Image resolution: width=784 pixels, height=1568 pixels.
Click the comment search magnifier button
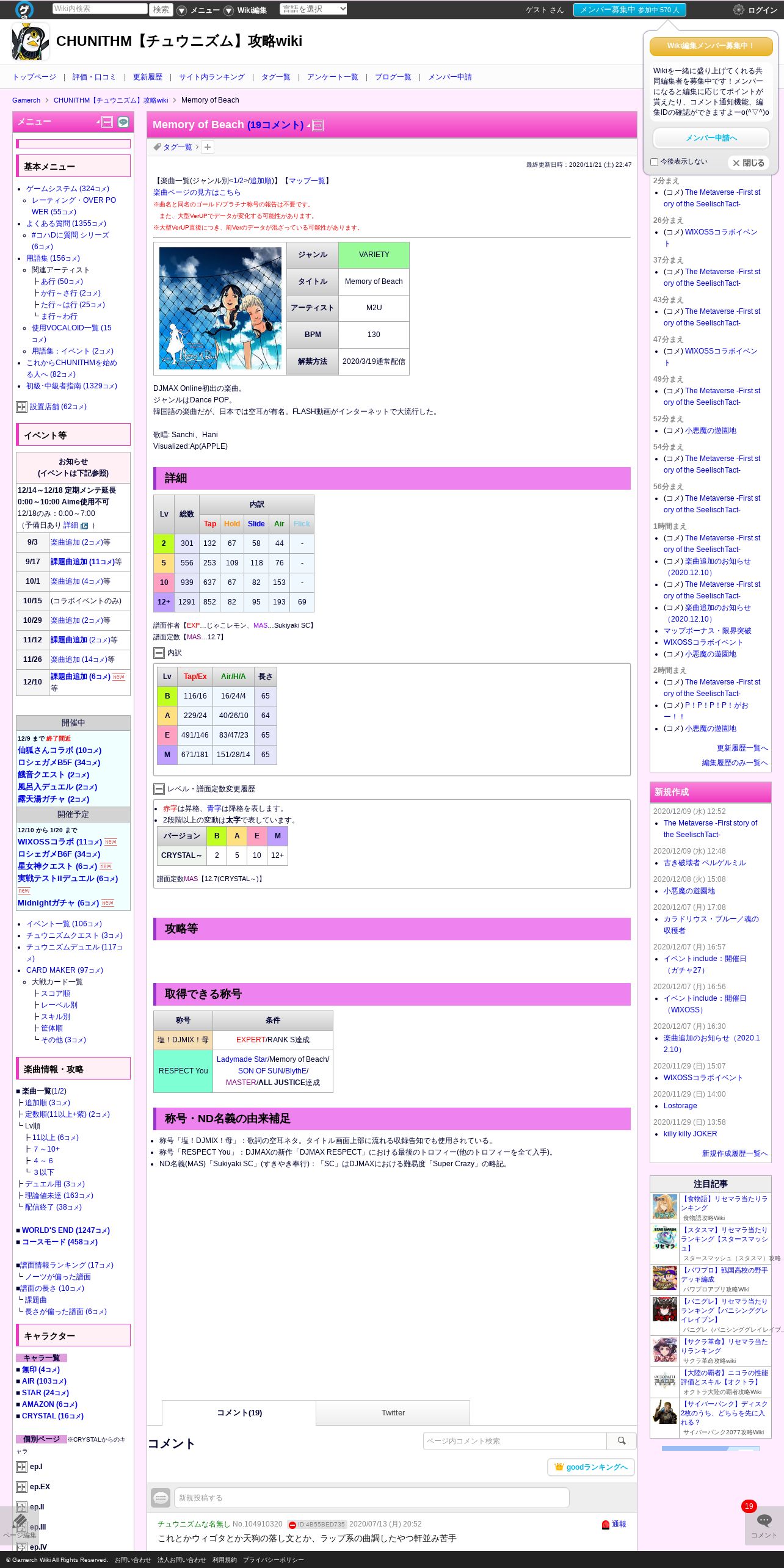622,1441
